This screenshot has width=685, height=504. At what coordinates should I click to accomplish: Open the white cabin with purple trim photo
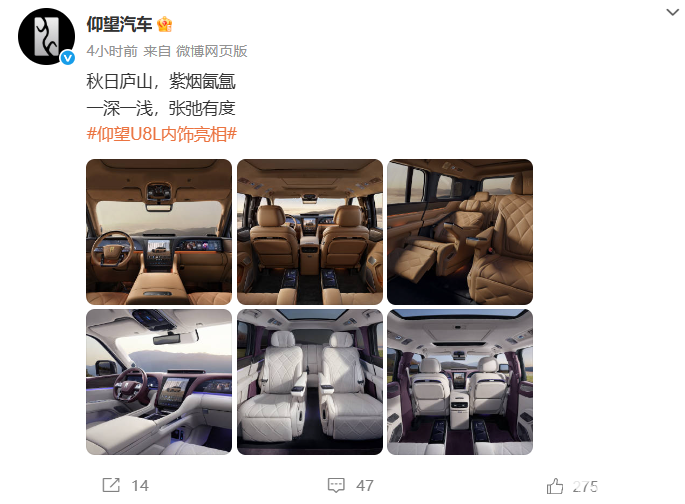pos(460,382)
